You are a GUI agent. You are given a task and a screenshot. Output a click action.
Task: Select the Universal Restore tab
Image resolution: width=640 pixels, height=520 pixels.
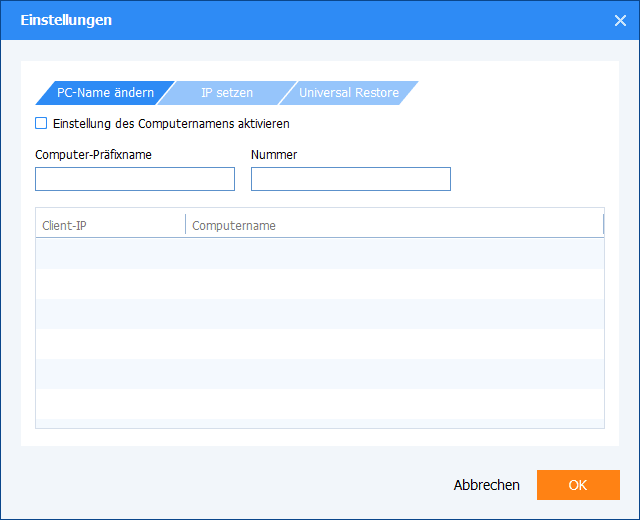click(x=349, y=93)
